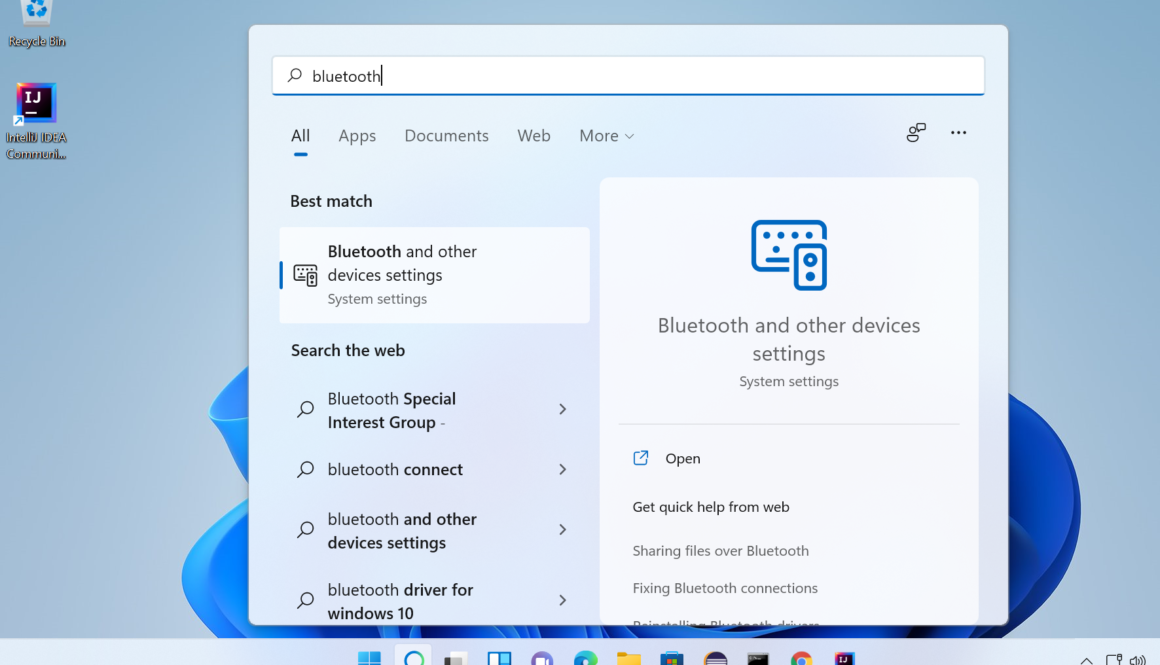Viewport: 1160px width, 665px height.
Task: Expand the Bluetooth Special Interest Group suggestion arrow
Action: 562,409
